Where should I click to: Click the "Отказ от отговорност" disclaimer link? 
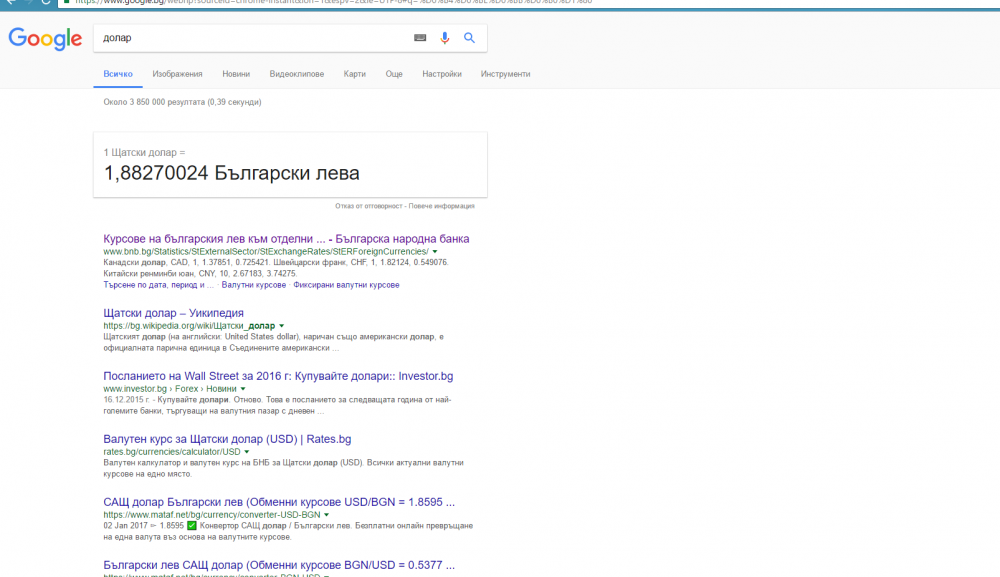[x=369, y=206]
